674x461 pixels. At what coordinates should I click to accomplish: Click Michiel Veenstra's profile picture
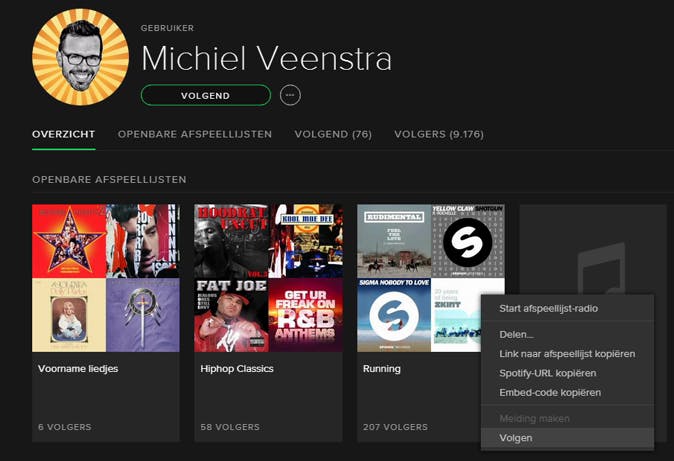click(80, 56)
